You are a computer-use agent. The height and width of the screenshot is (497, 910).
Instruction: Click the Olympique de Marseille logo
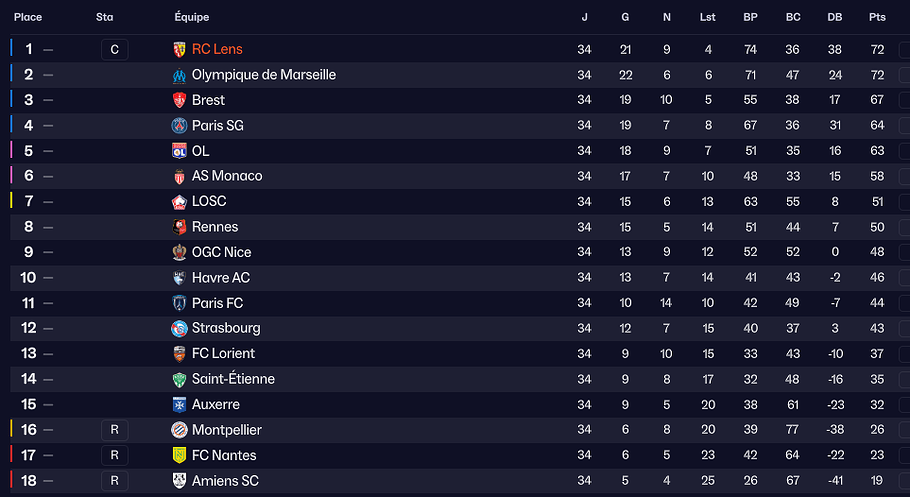pos(180,75)
